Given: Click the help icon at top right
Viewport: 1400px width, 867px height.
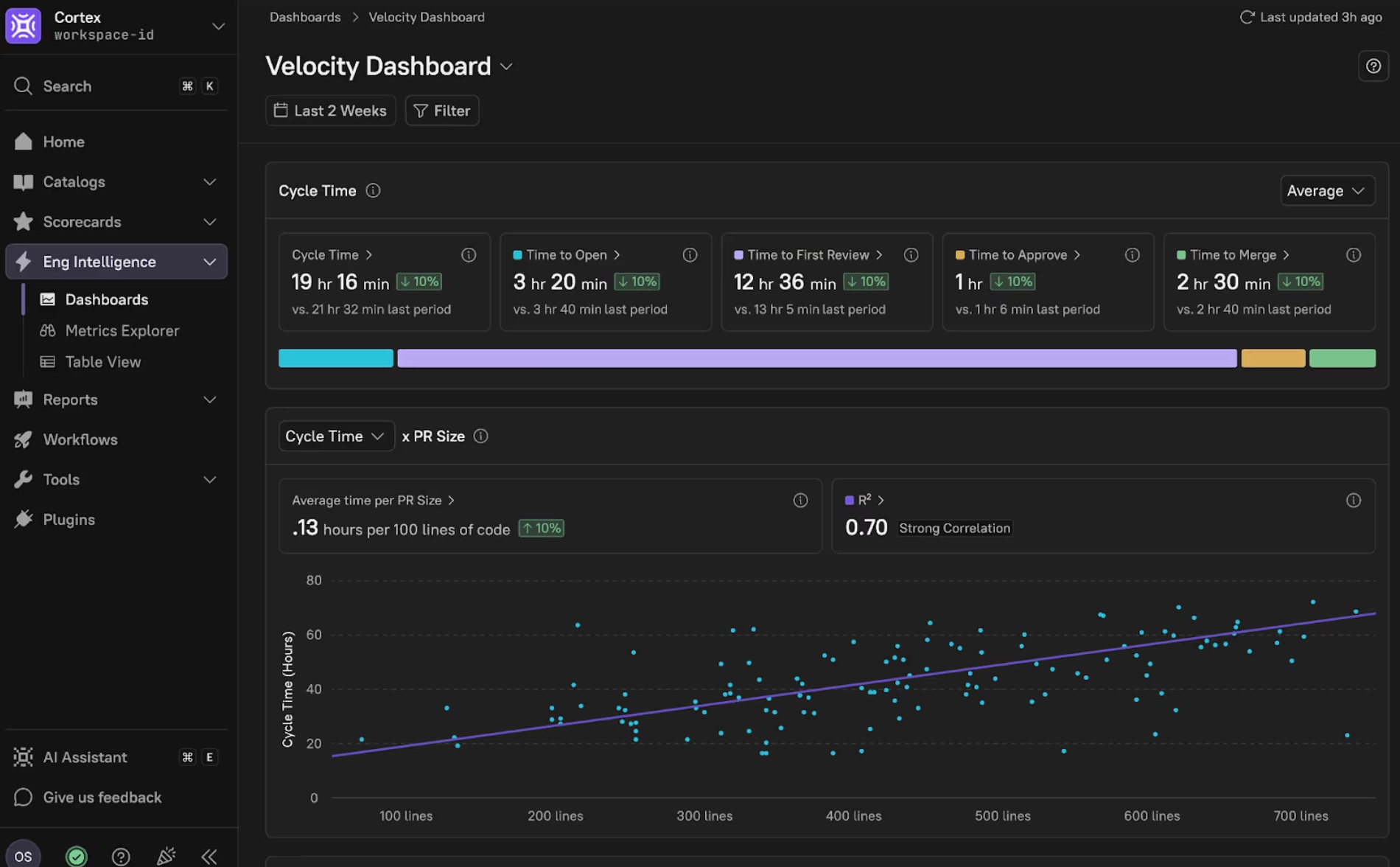Looking at the screenshot, I should pos(1373,66).
